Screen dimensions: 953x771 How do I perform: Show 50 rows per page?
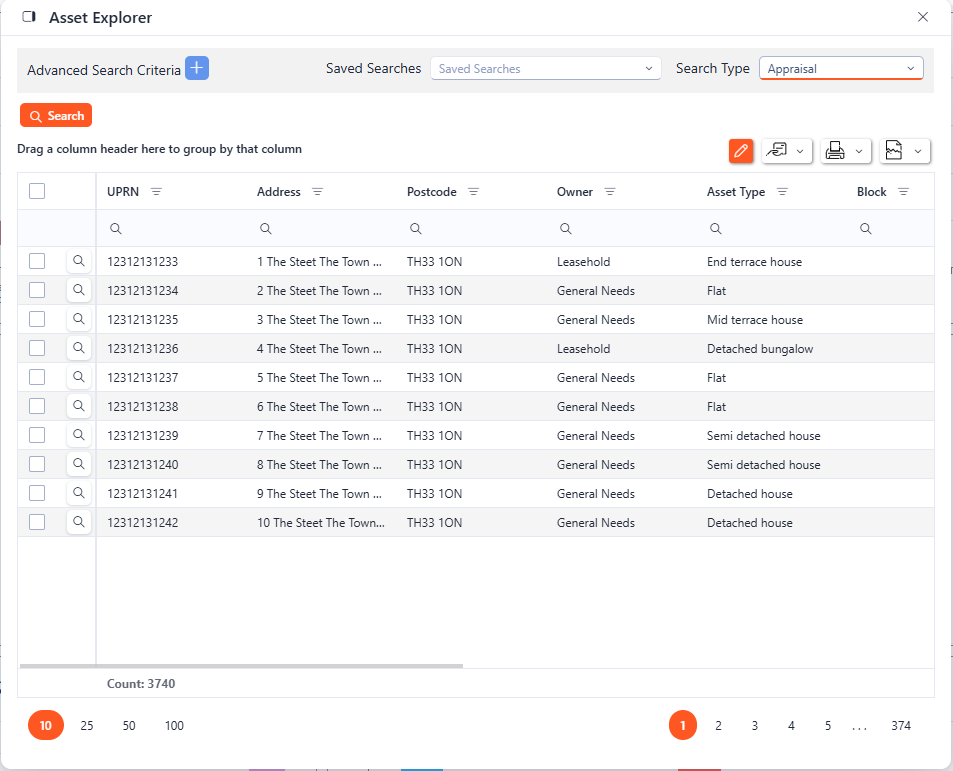click(129, 726)
